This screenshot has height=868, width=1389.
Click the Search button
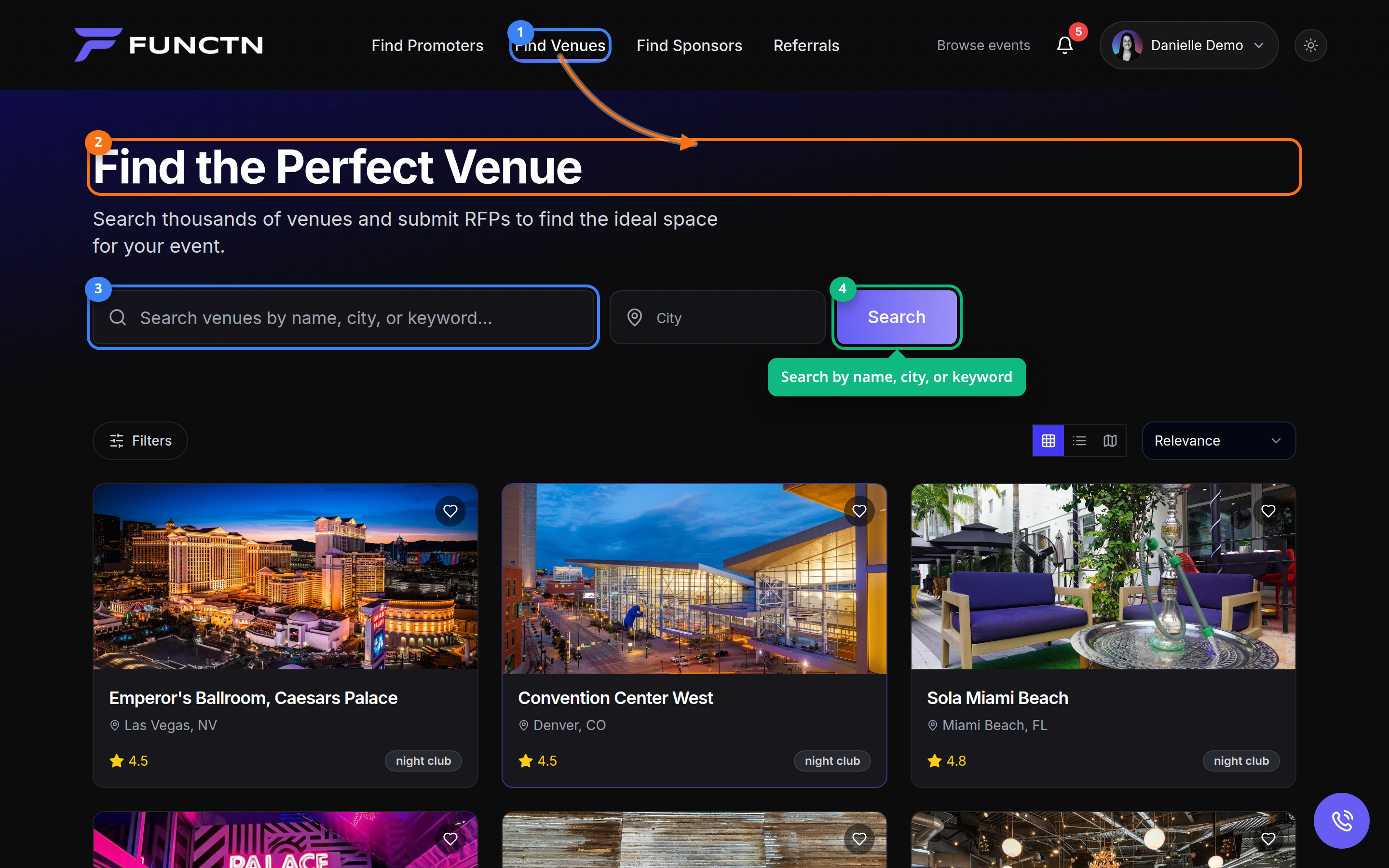pos(897,317)
